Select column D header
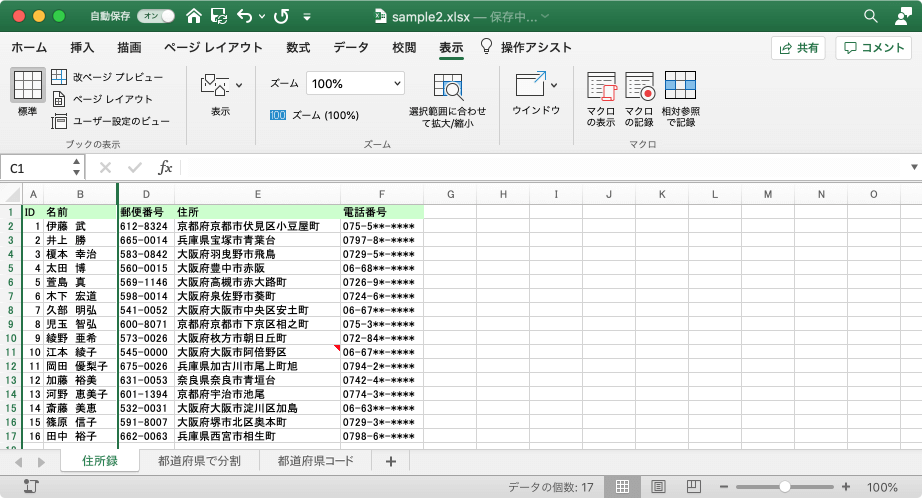Image resolution: width=922 pixels, height=498 pixels. coord(146,194)
